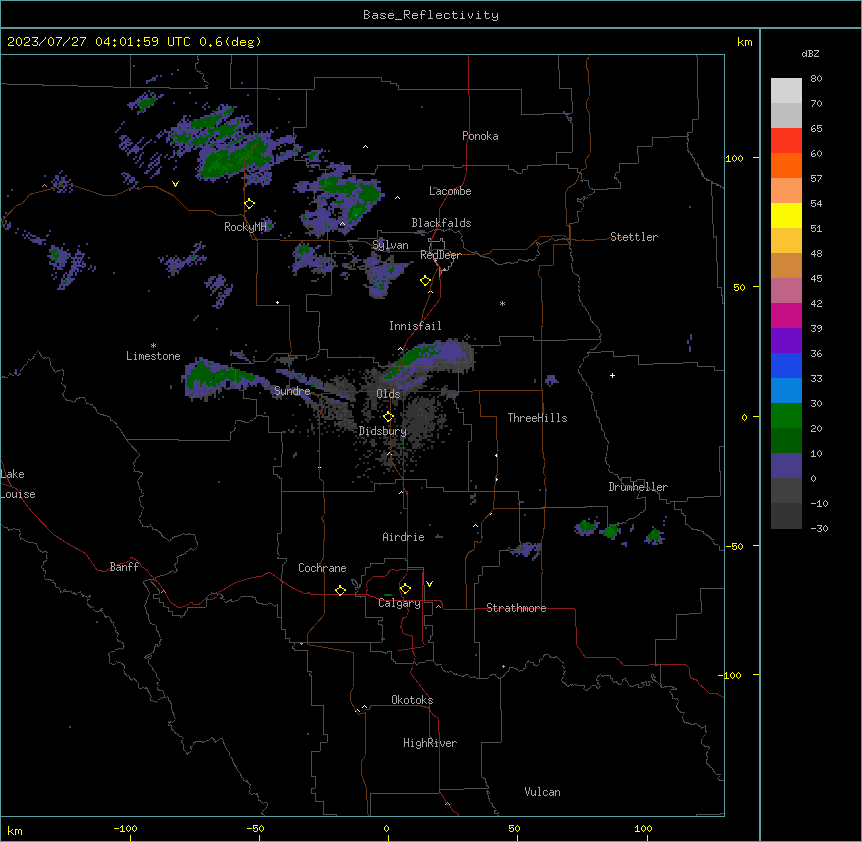Click the RedDeer city label
The image size is (862, 842).
[x=440, y=255]
